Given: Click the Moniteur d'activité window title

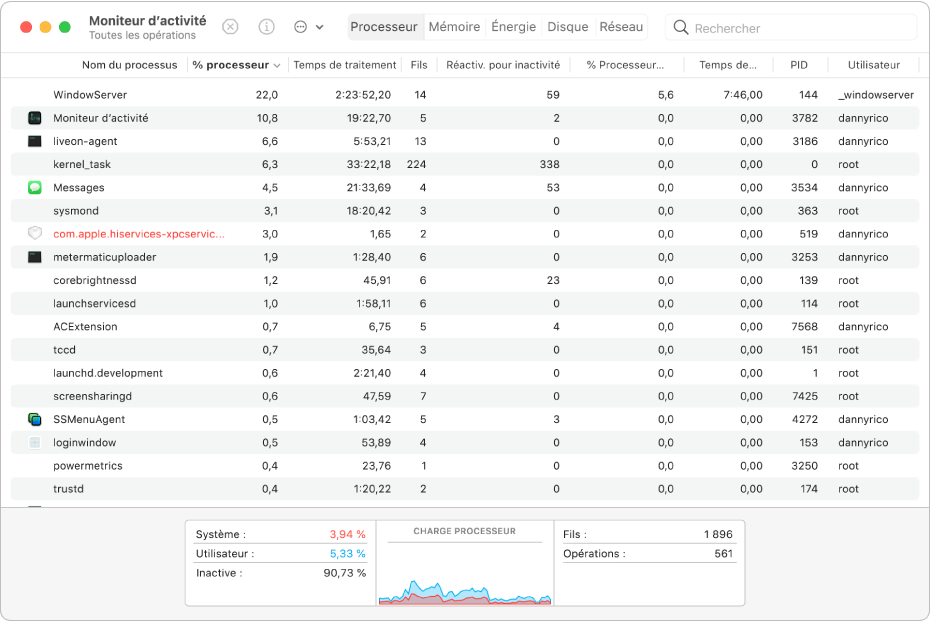Looking at the screenshot, I should tap(147, 21).
